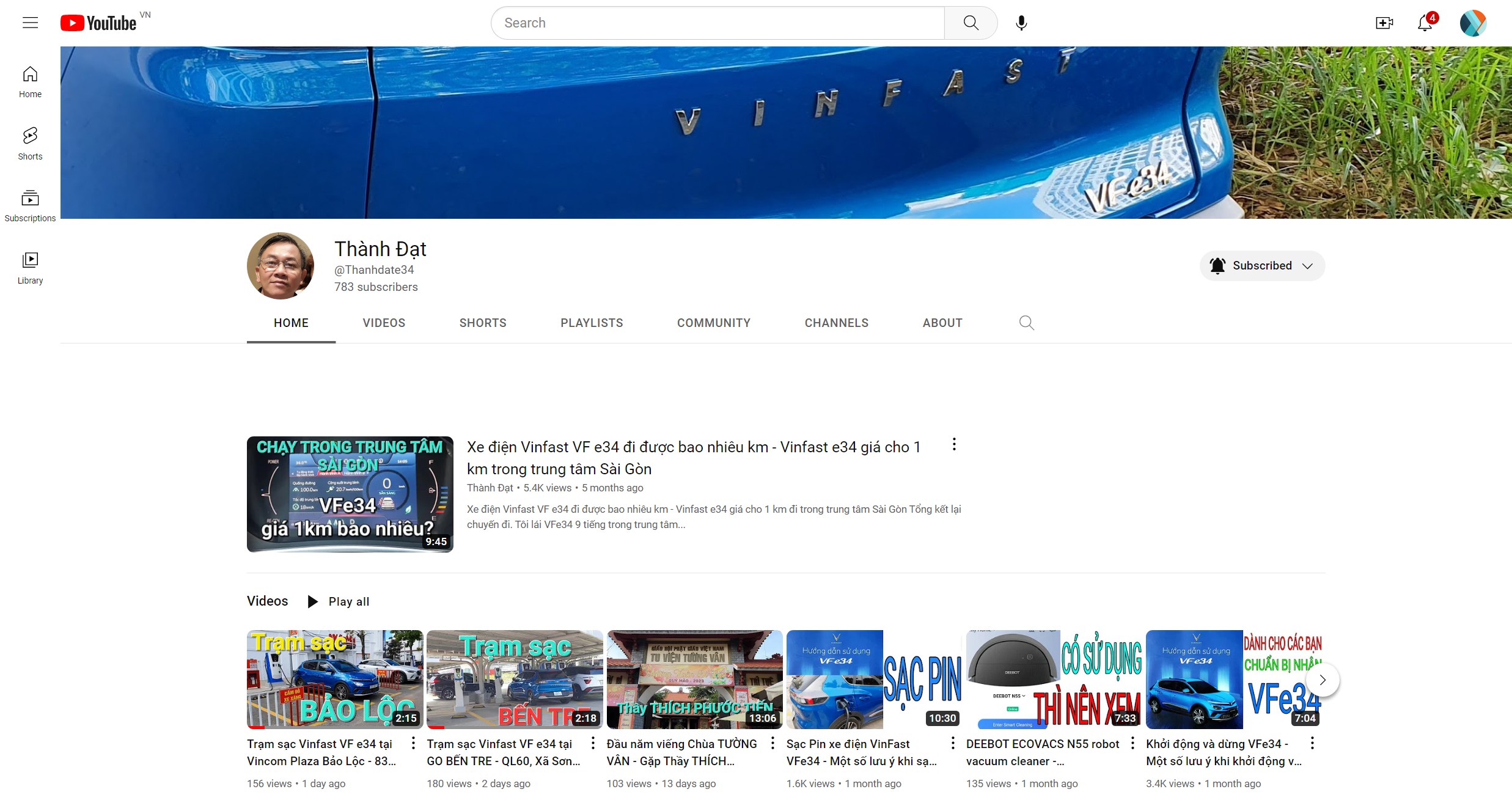The height and width of the screenshot is (811, 1512).
Task: Click SẠC PIN thumbnail 10:30
Action: (x=874, y=680)
